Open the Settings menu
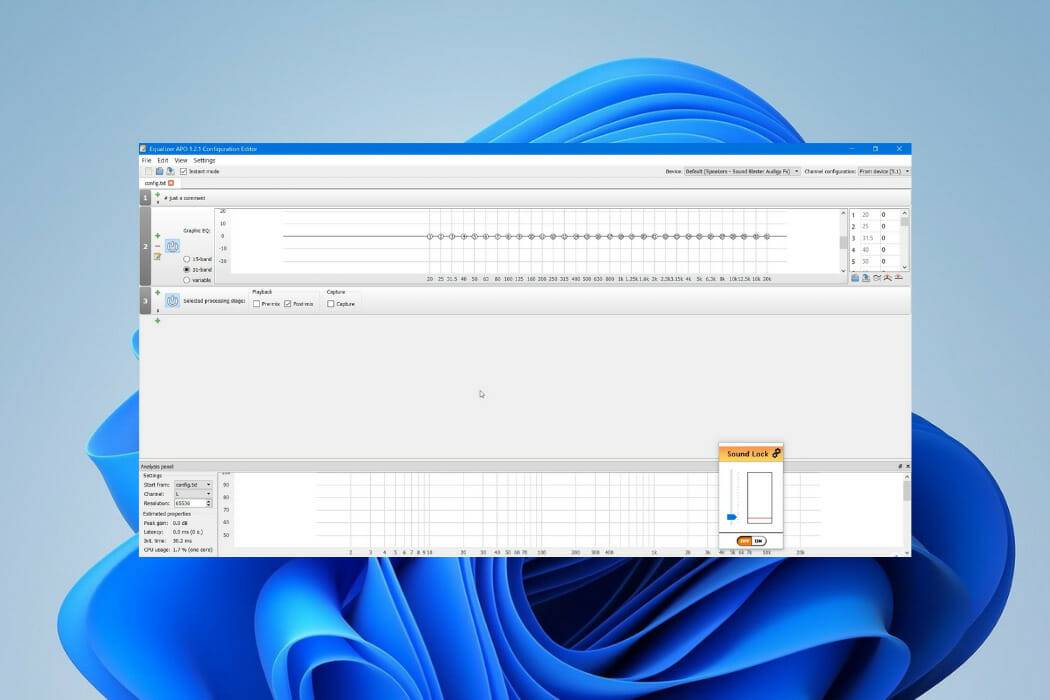Screen dimensions: 1050x700 [205, 160]
